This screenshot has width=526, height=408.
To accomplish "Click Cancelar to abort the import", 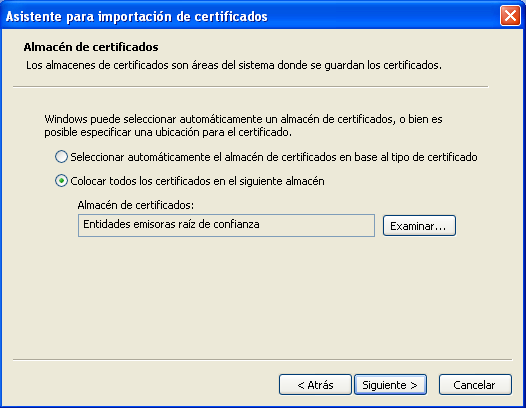I will tap(475, 385).
